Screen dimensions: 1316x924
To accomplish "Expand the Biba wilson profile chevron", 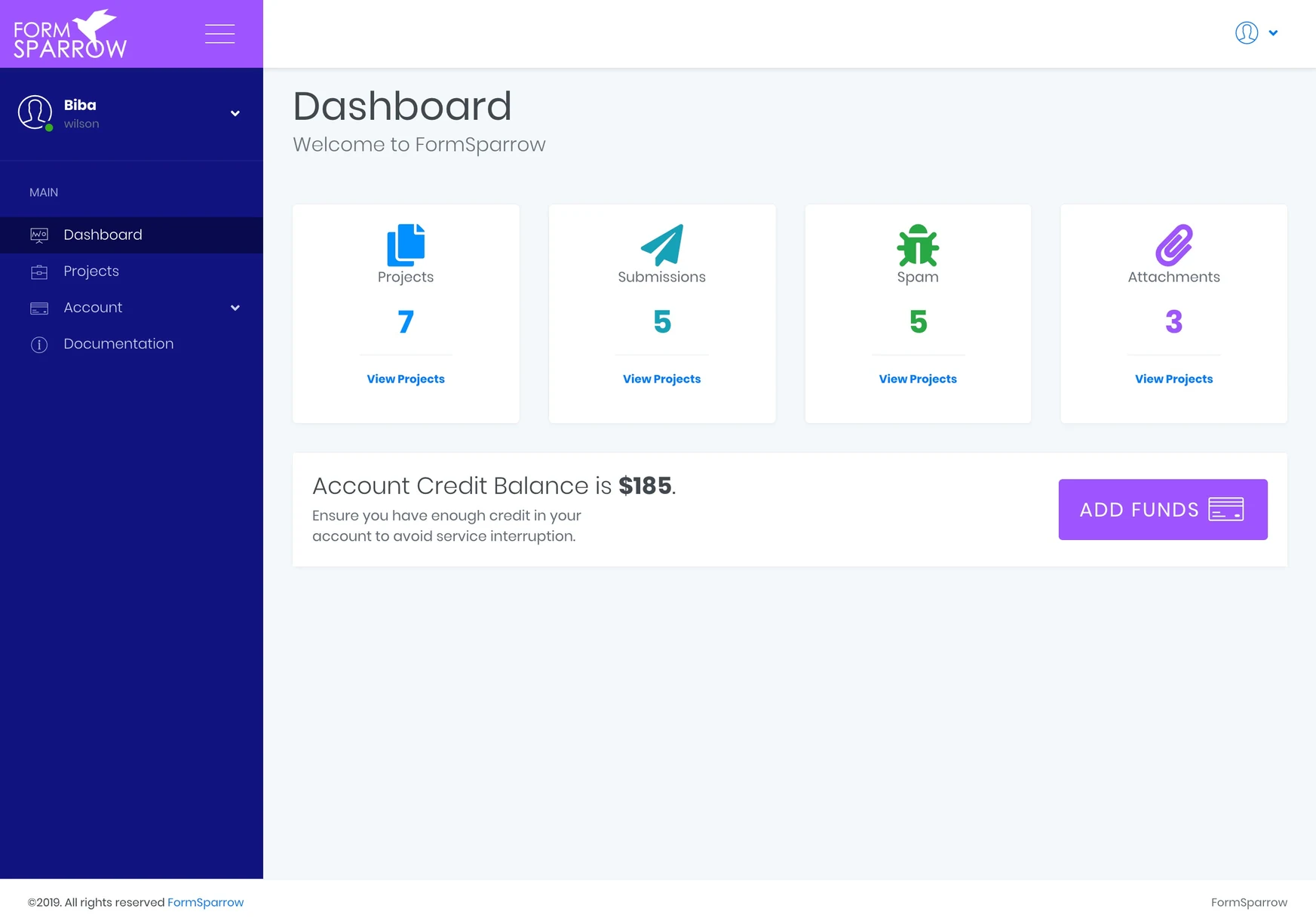I will pos(235,113).
